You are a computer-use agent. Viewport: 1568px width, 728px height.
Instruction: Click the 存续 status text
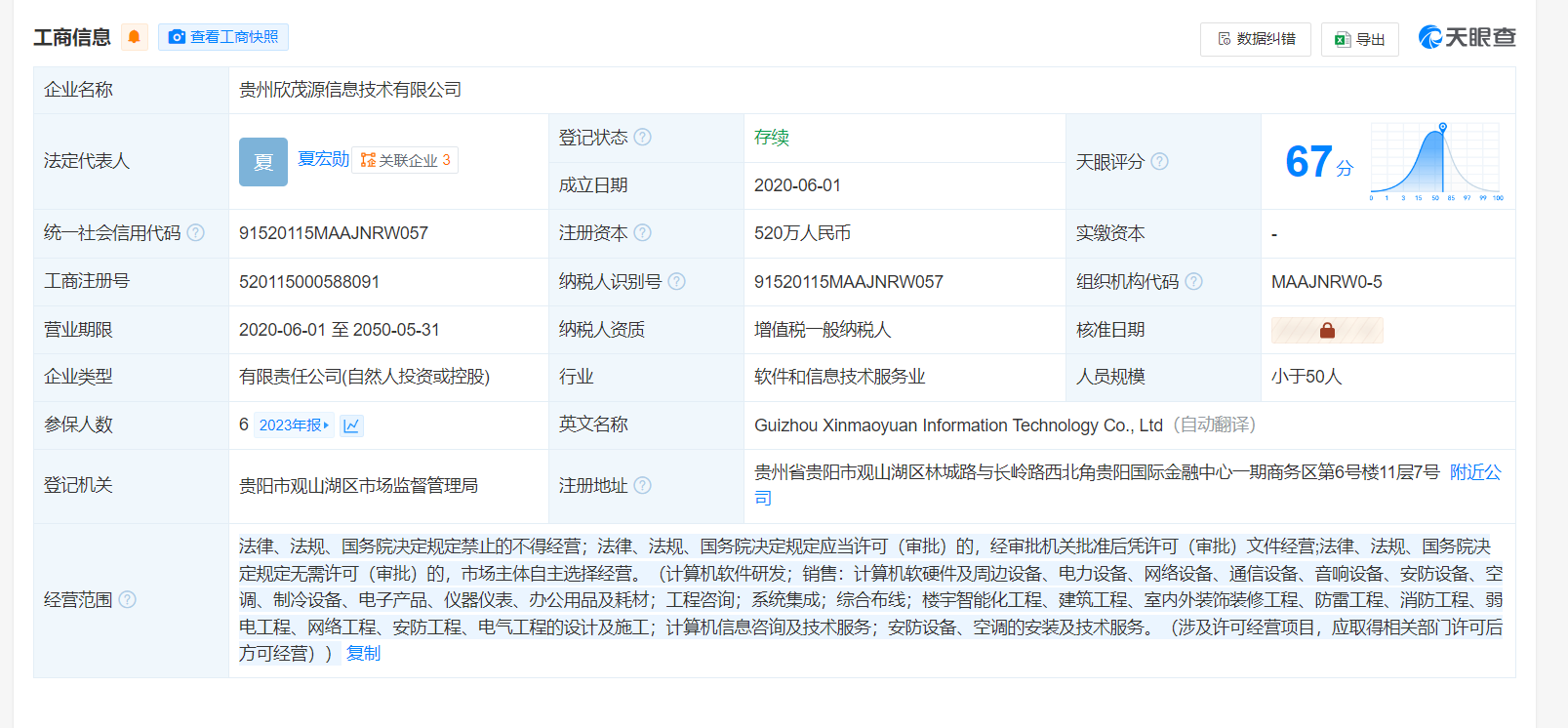point(771,138)
